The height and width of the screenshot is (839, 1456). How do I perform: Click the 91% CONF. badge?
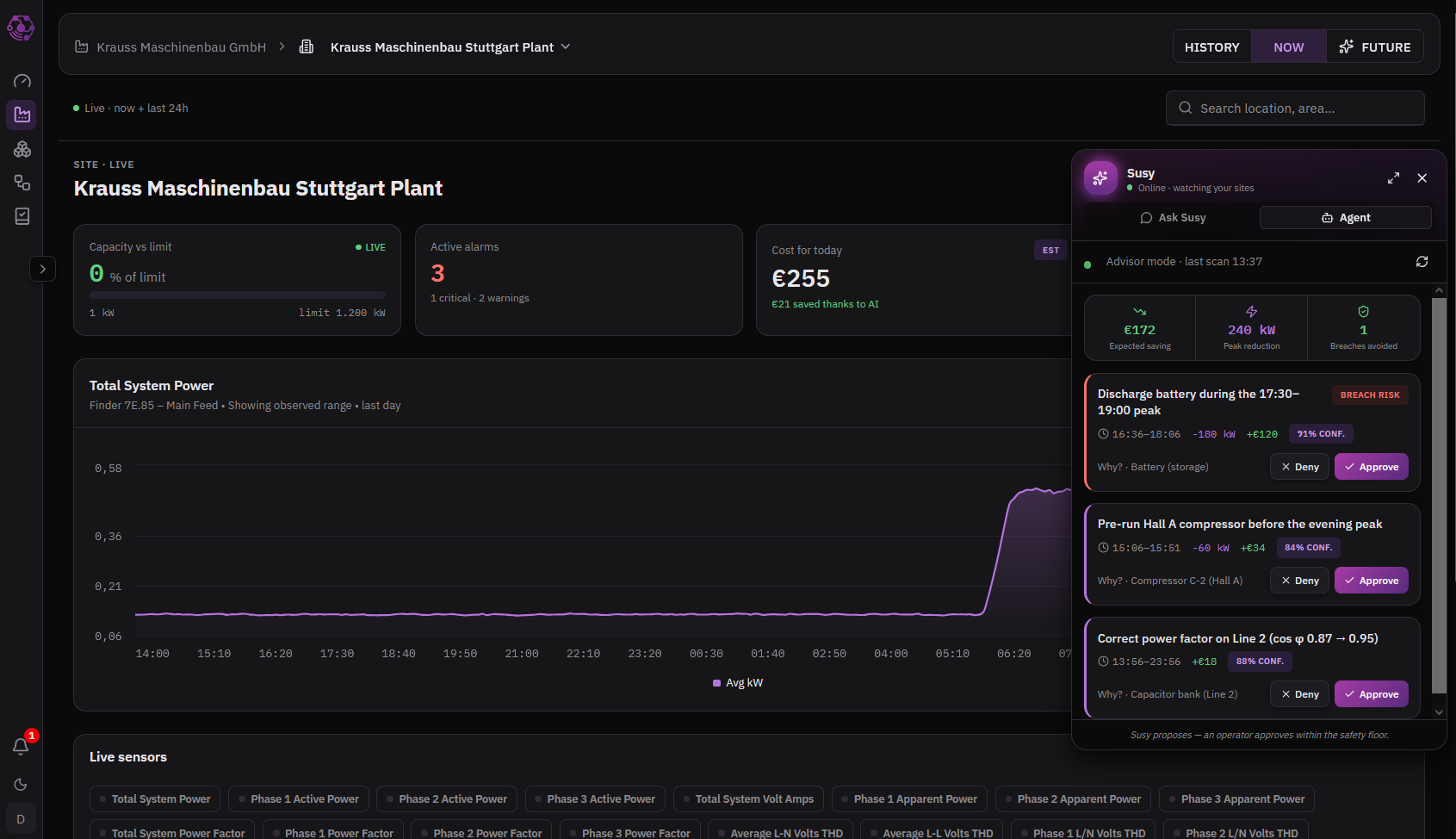point(1321,434)
